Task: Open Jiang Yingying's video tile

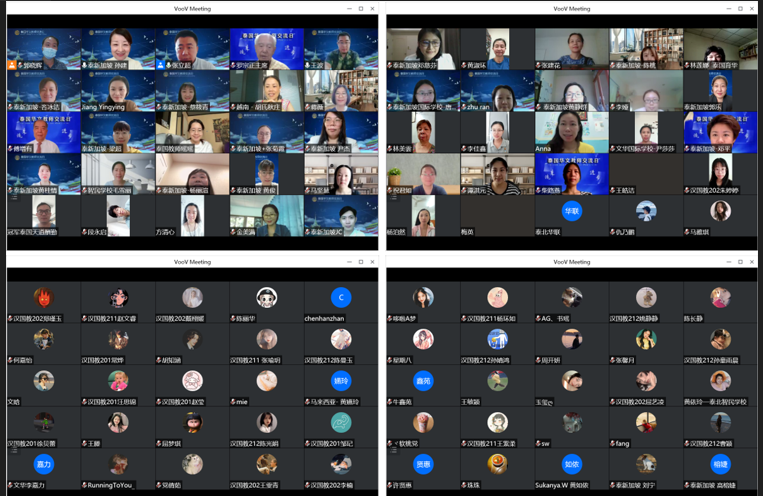Action: (118, 91)
